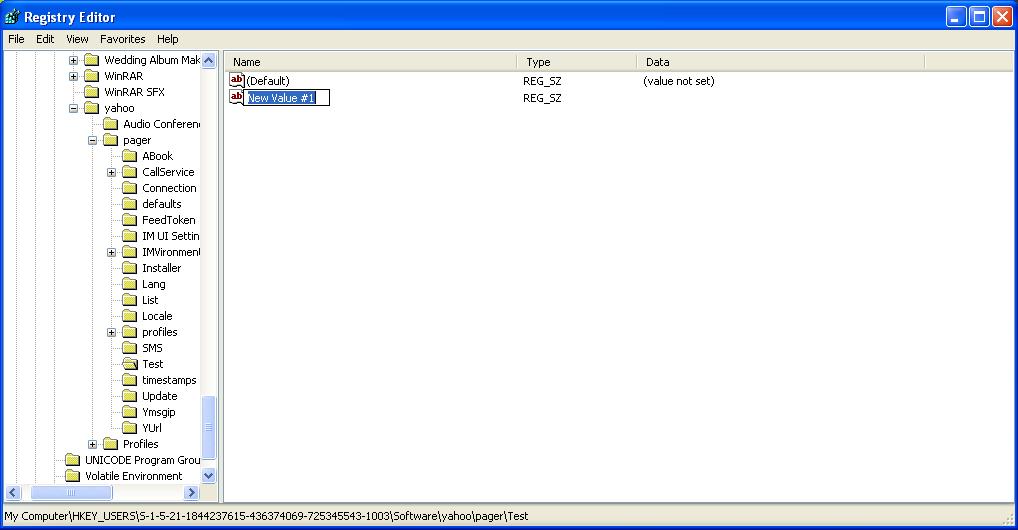This screenshot has width=1018, height=530.
Task: Click the New Value #1 string icon
Action: (x=236, y=97)
